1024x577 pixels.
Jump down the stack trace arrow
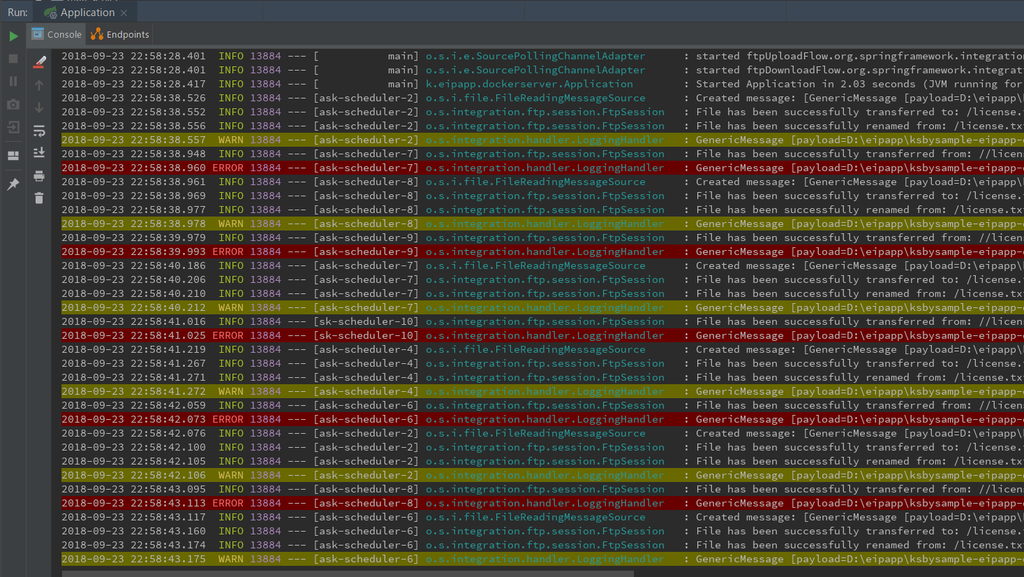tap(39, 107)
